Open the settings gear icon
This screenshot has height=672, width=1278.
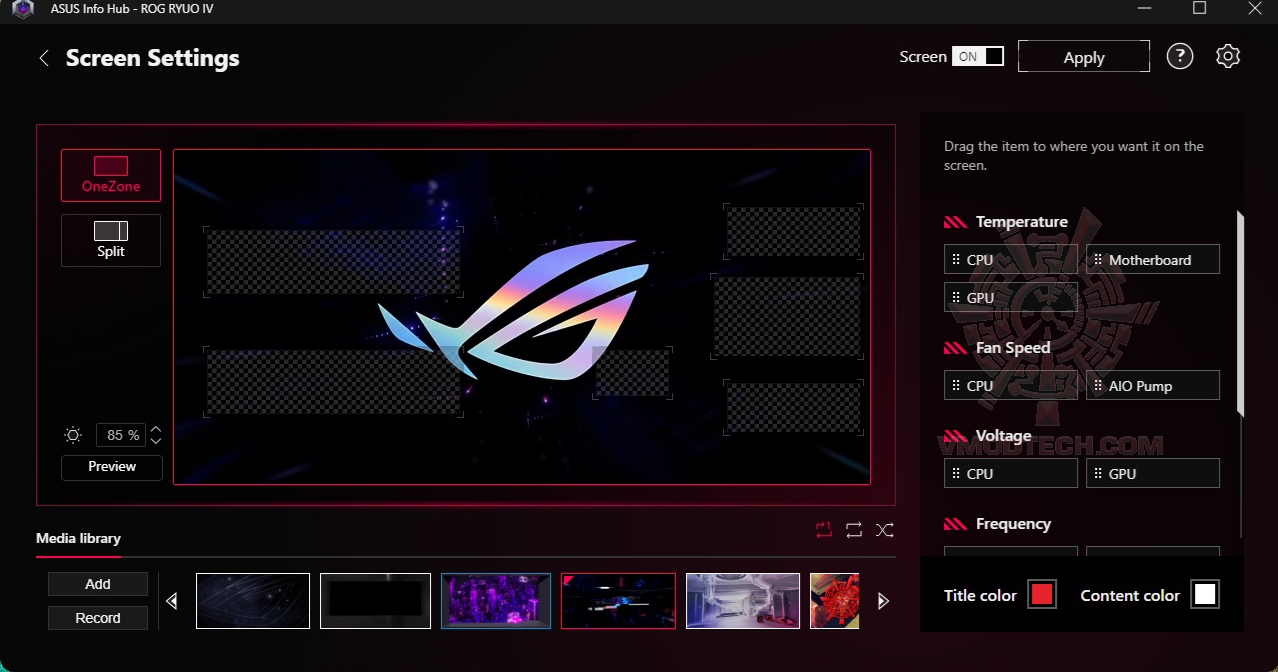click(1228, 56)
